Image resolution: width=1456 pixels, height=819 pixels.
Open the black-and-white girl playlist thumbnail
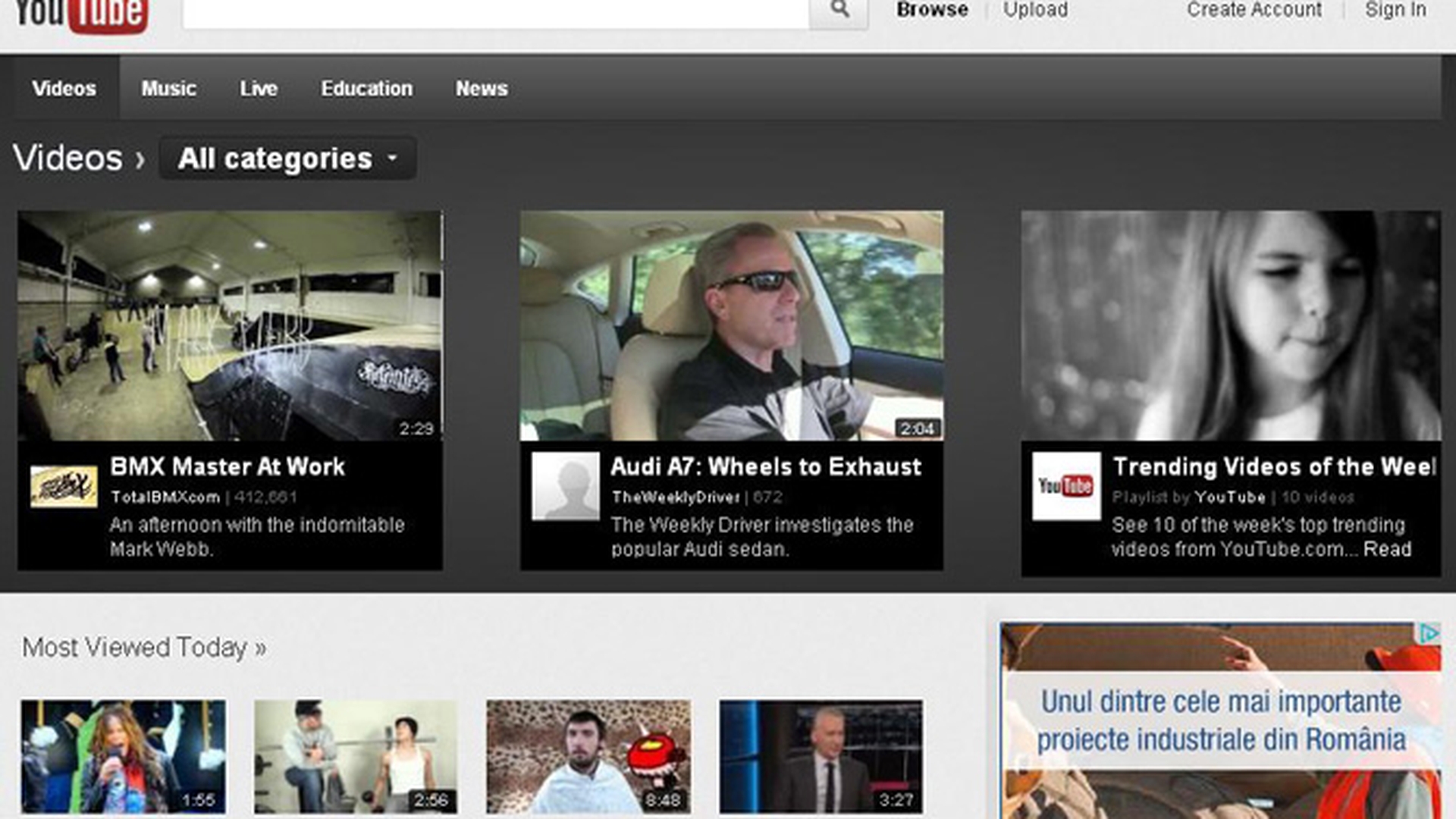pos(1231,326)
